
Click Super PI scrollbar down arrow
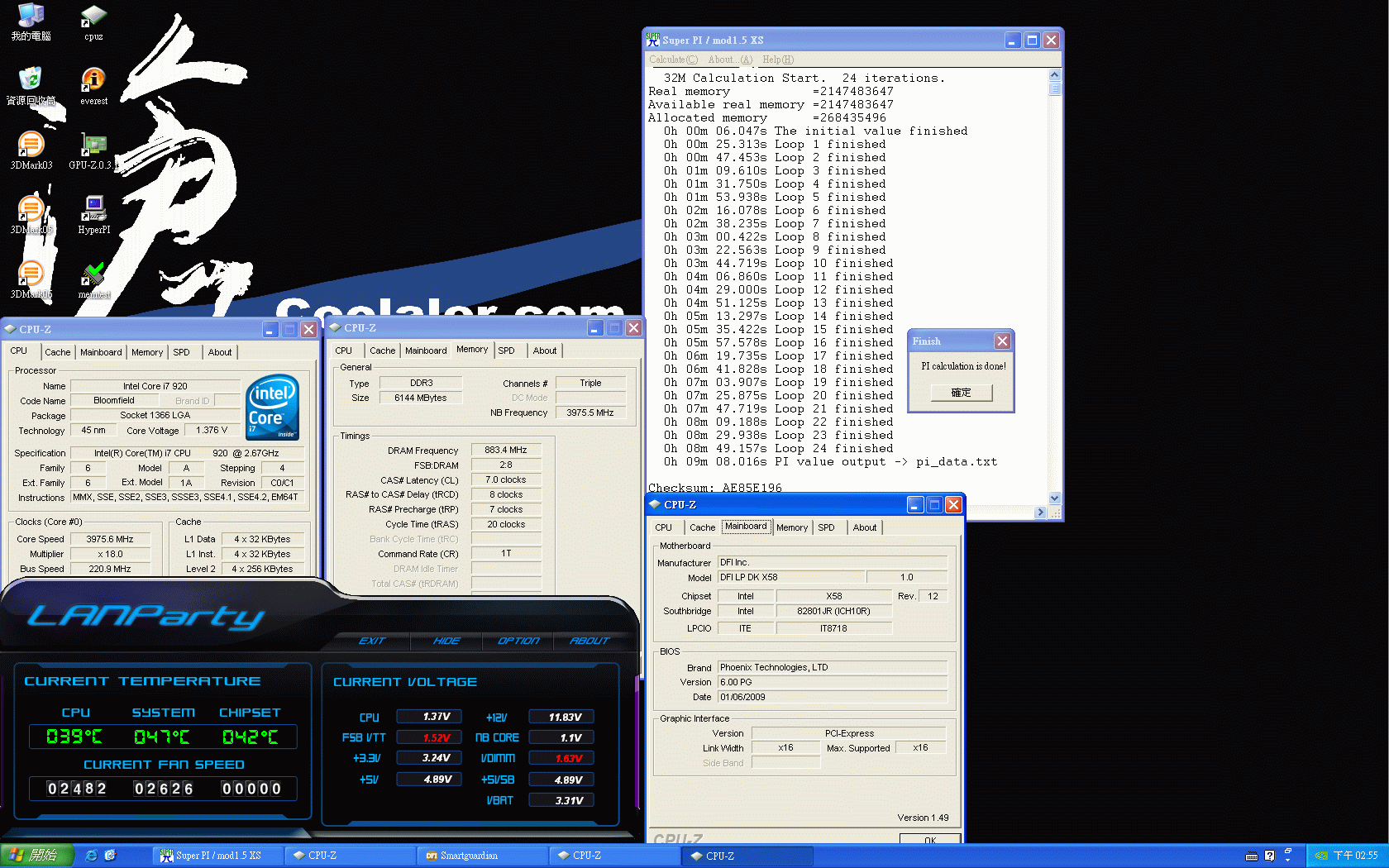1054,498
